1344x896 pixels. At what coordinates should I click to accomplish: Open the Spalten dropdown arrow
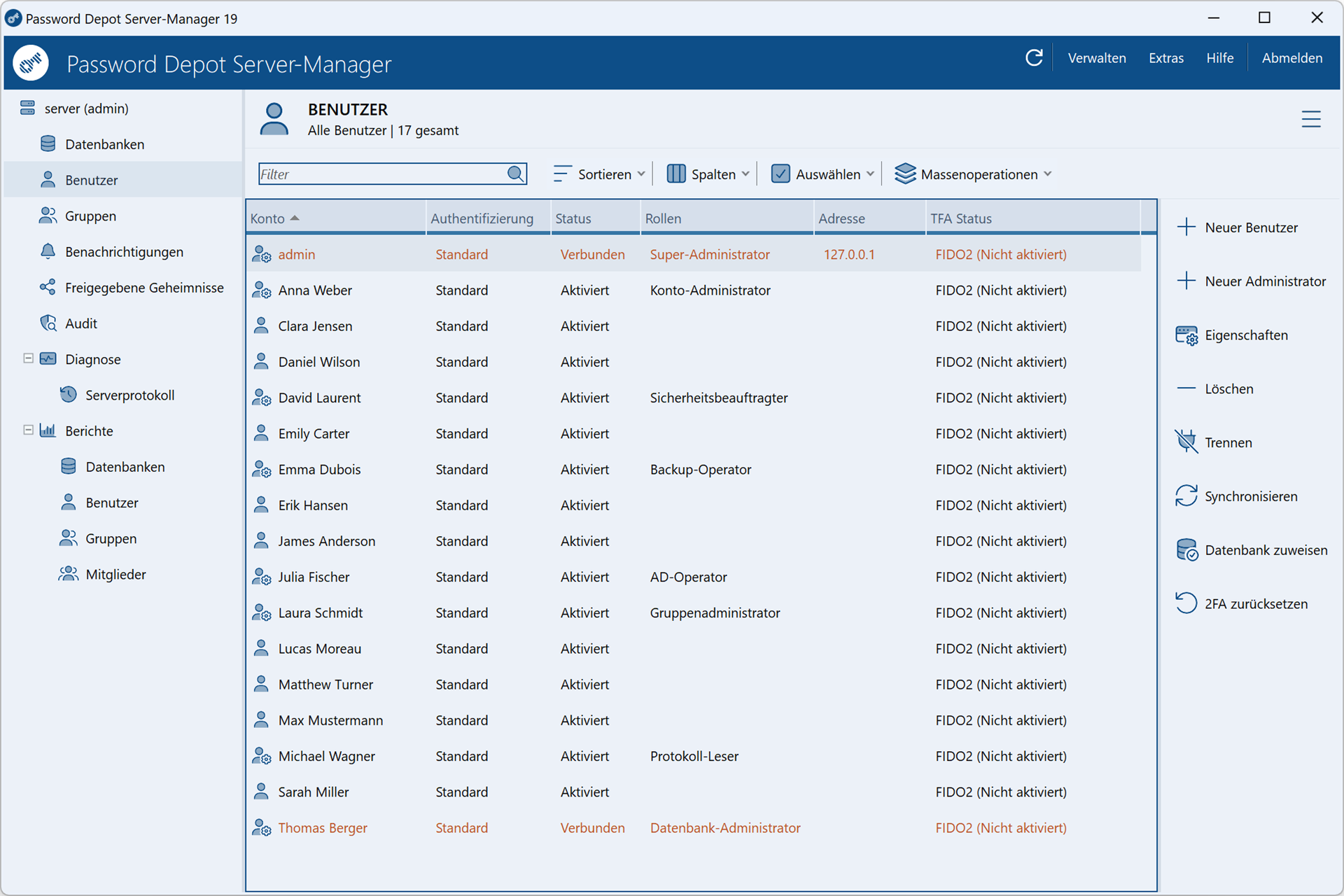click(x=745, y=174)
